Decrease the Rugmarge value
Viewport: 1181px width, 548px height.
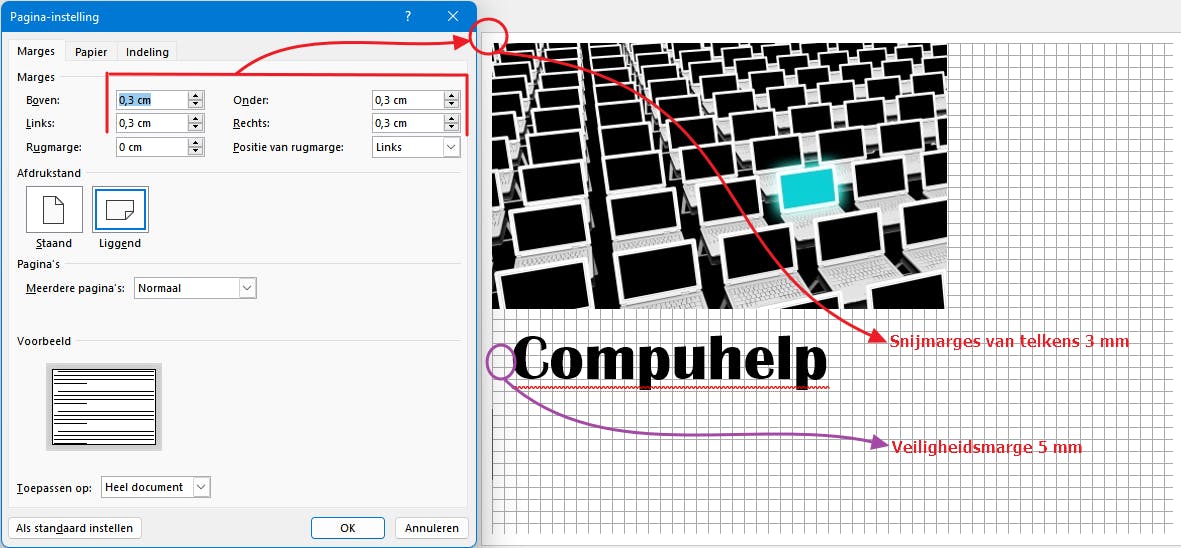click(x=196, y=151)
